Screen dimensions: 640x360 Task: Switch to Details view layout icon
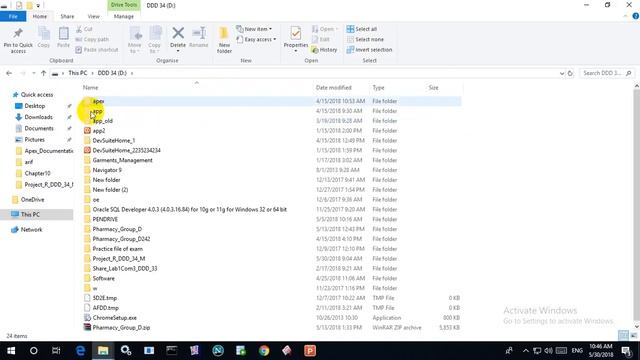623,335
